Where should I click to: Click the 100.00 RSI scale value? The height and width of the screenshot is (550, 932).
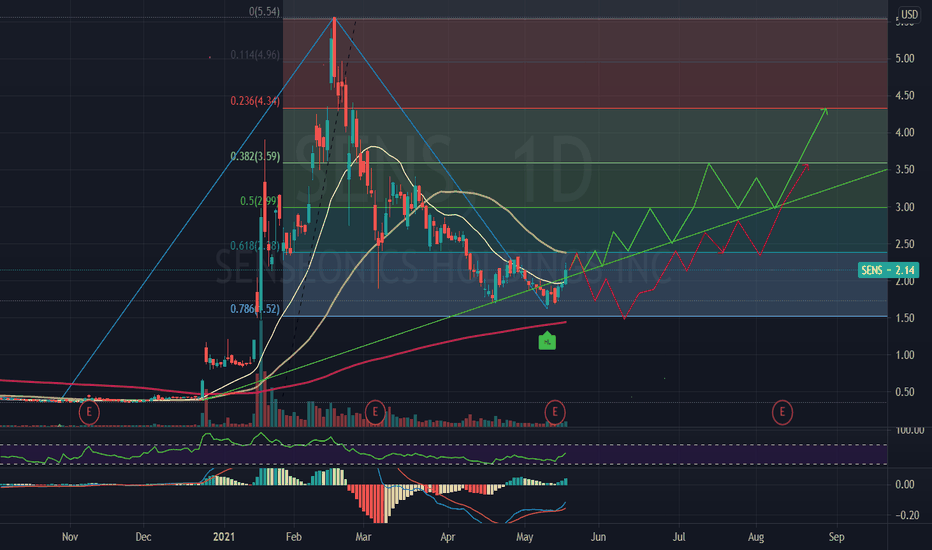click(909, 430)
